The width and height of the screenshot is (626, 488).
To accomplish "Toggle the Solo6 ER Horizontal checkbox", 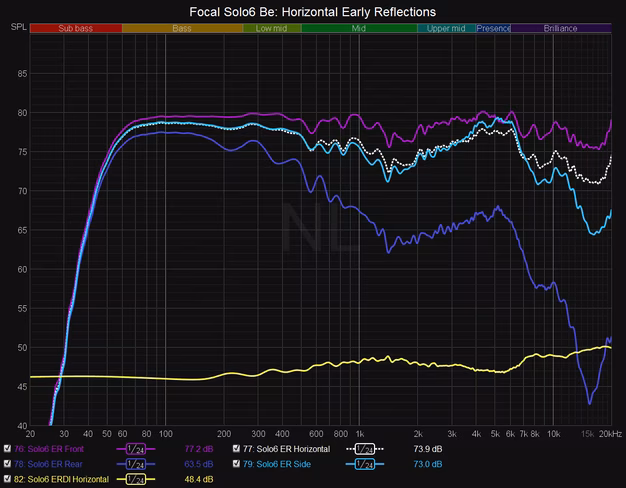I will coord(236,448).
